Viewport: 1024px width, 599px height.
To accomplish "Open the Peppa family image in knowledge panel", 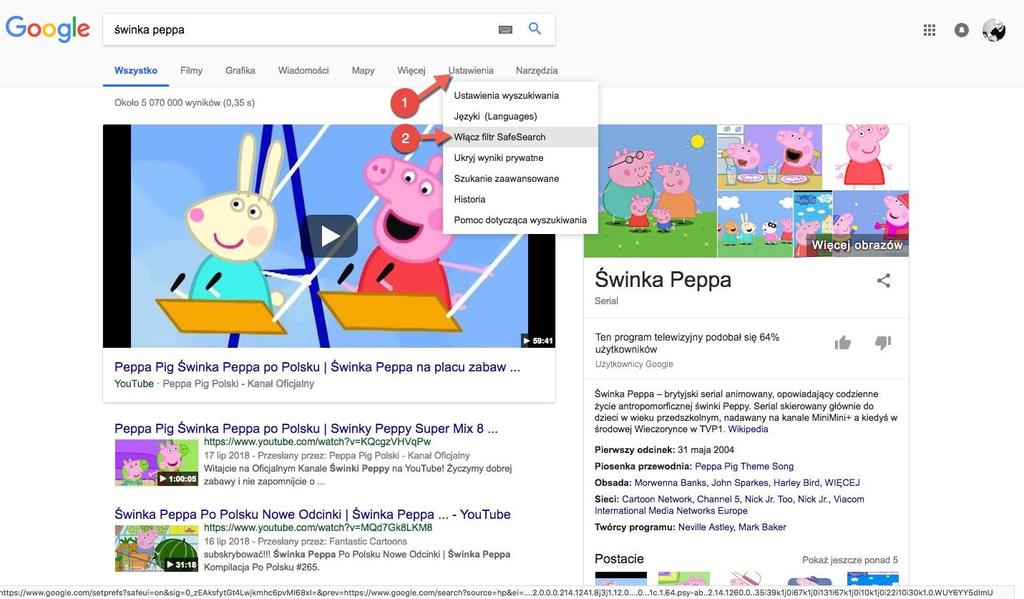I will coord(650,191).
